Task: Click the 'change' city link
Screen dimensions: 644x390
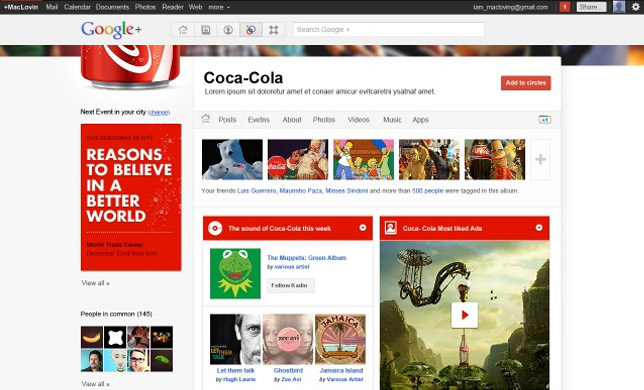Action: (159, 112)
